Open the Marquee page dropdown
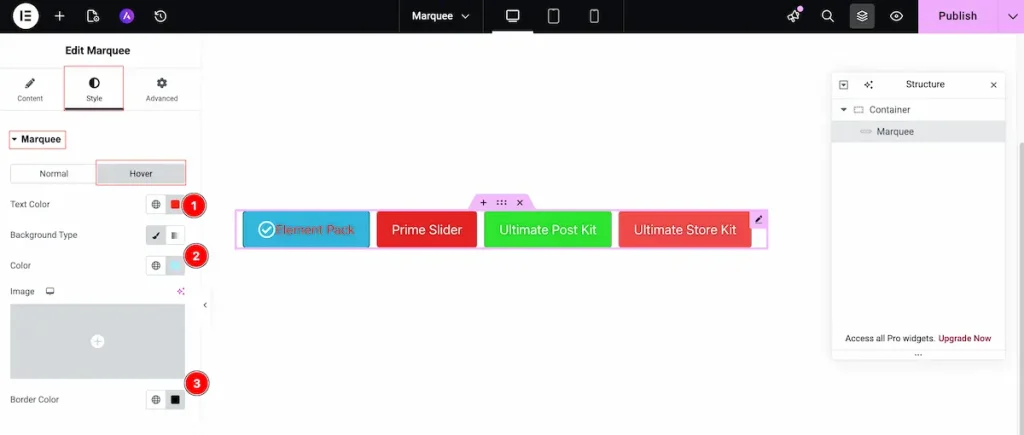 (441, 16)
